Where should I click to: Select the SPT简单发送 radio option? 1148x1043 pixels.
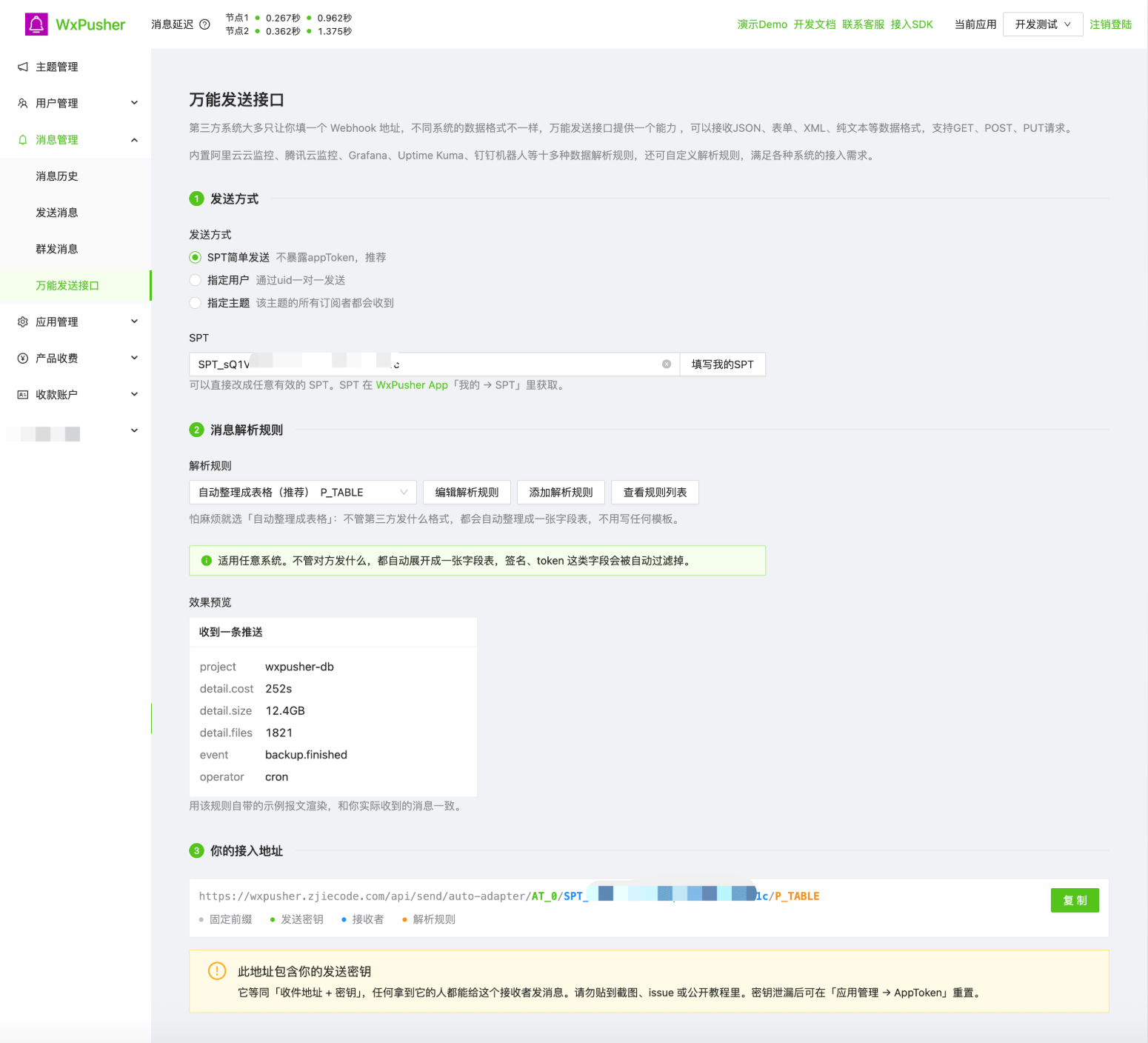pyautogui.click(x=196, y=257)
